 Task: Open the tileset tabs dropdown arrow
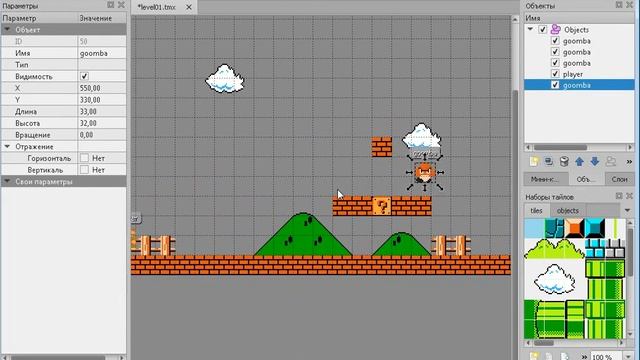(627, 210)
